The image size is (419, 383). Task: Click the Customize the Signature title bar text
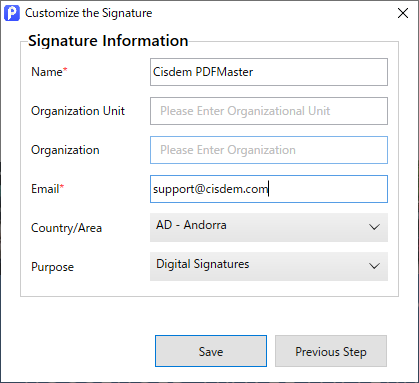click(89, 13)
